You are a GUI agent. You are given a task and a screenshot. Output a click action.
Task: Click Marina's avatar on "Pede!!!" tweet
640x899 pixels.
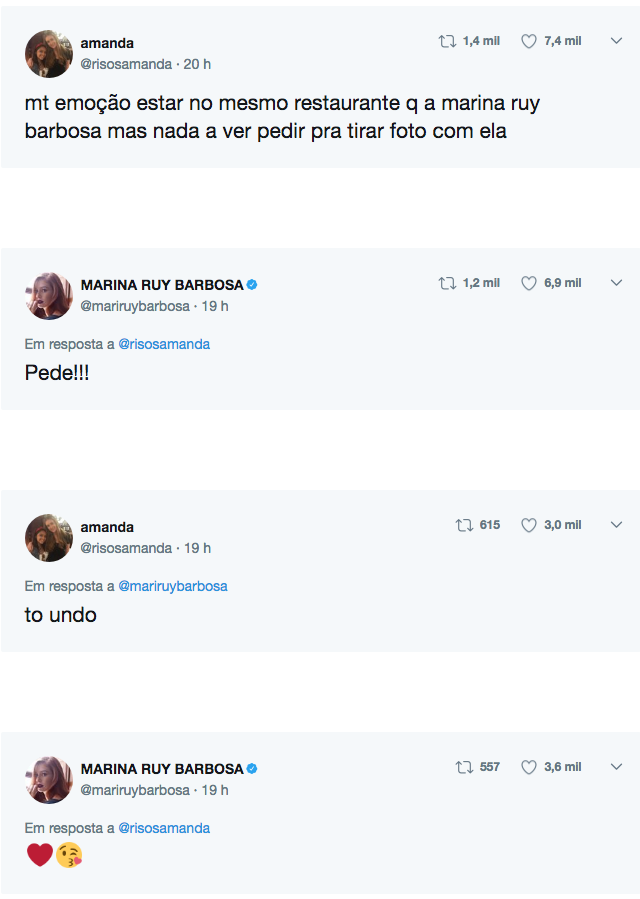point(49,296)
